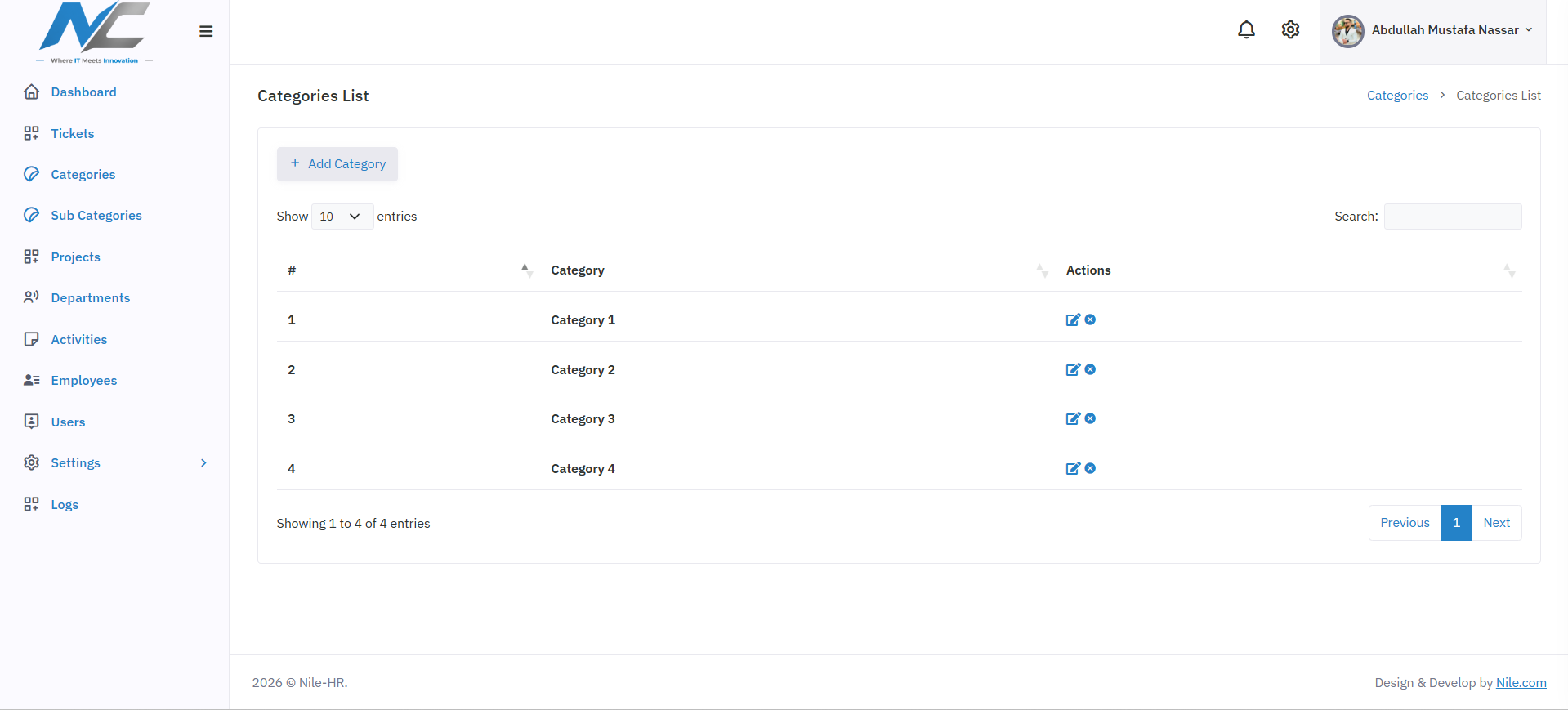Follow the Nile.com footer link
The height and width of the screenshot is (710, 1568).
click(1521, 683)
